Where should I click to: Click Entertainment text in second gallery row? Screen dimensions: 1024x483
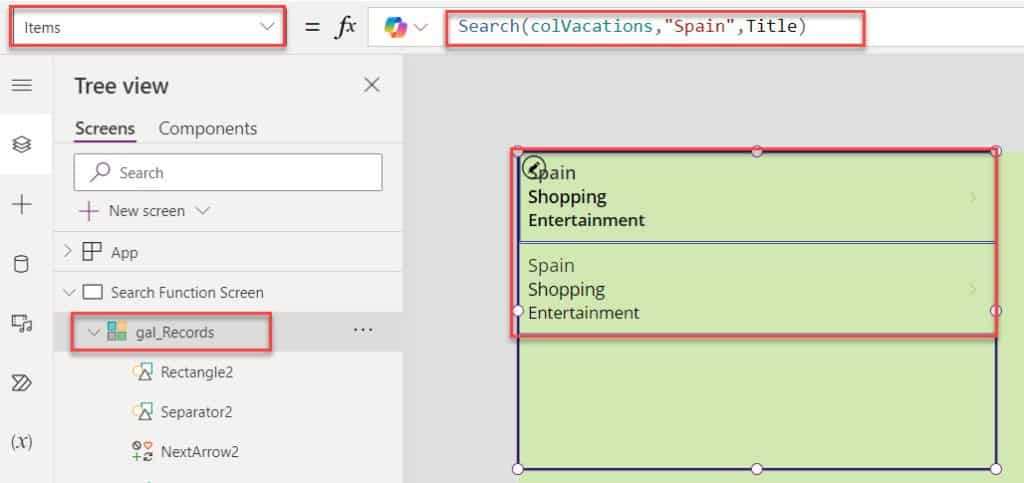[584, 313]
